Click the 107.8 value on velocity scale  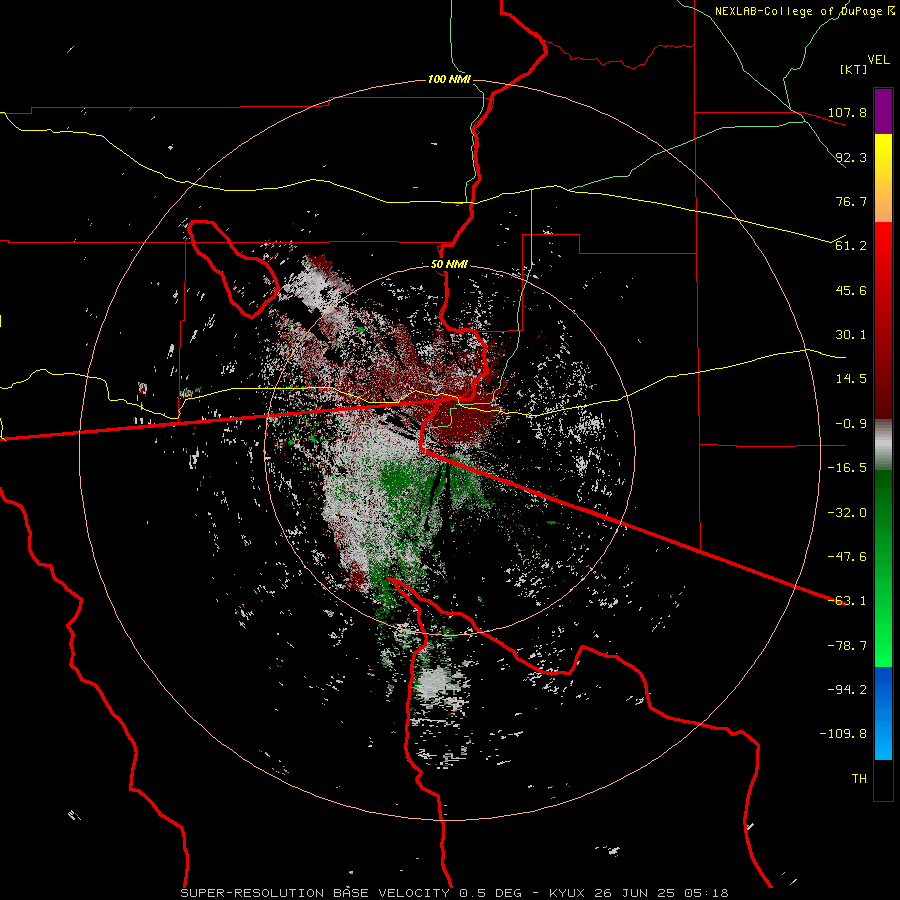[847, 112]
